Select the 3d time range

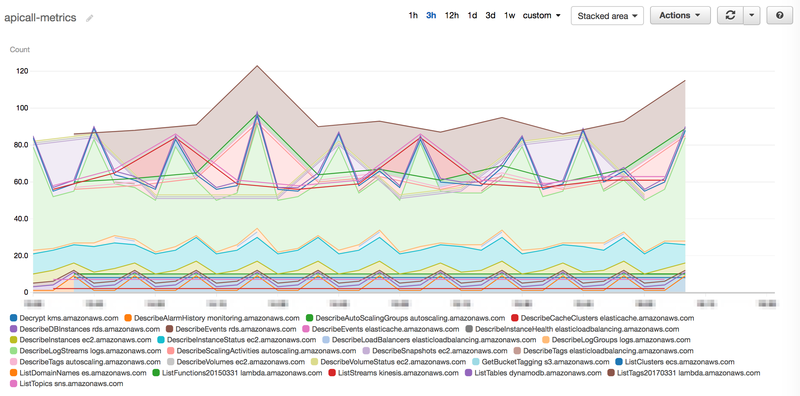[x=490, y=15]
